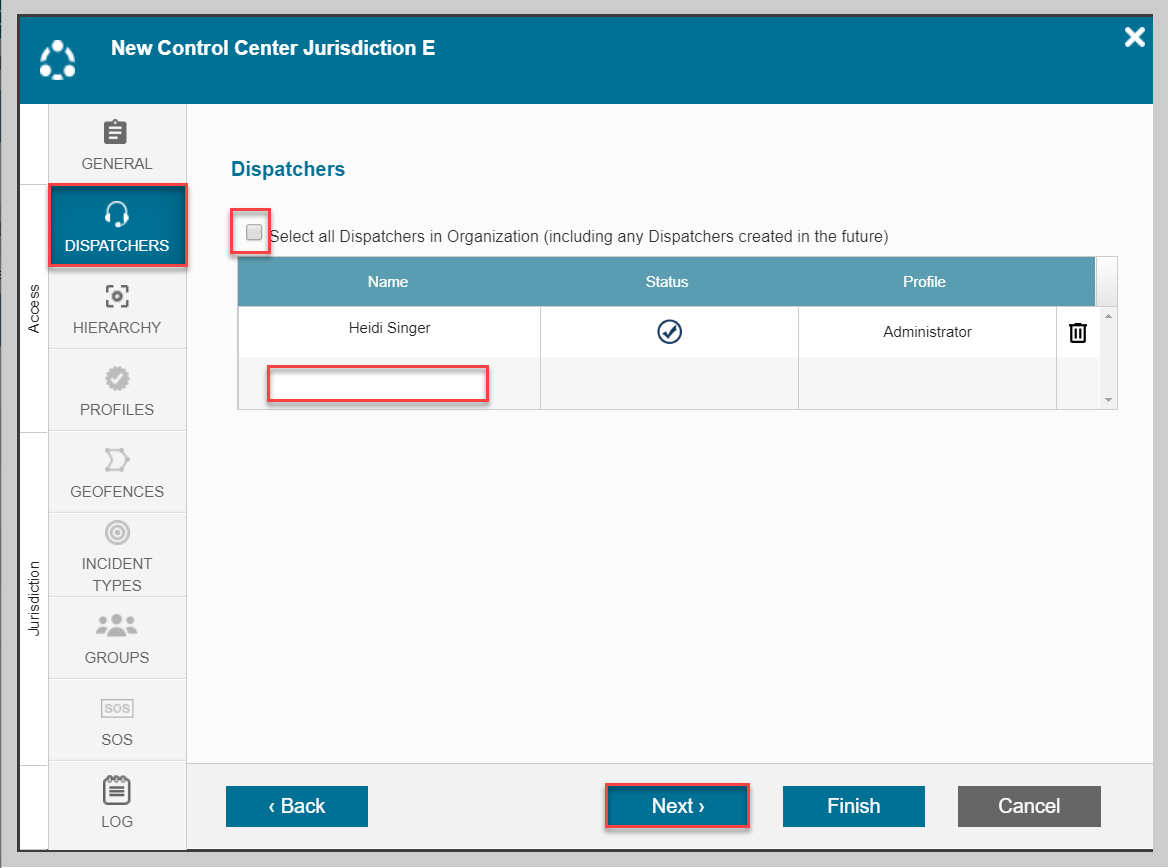Close the dialog with the X
This screenshot has height=868, width=1169.
pyautogui.click(x=1134, y=38)
